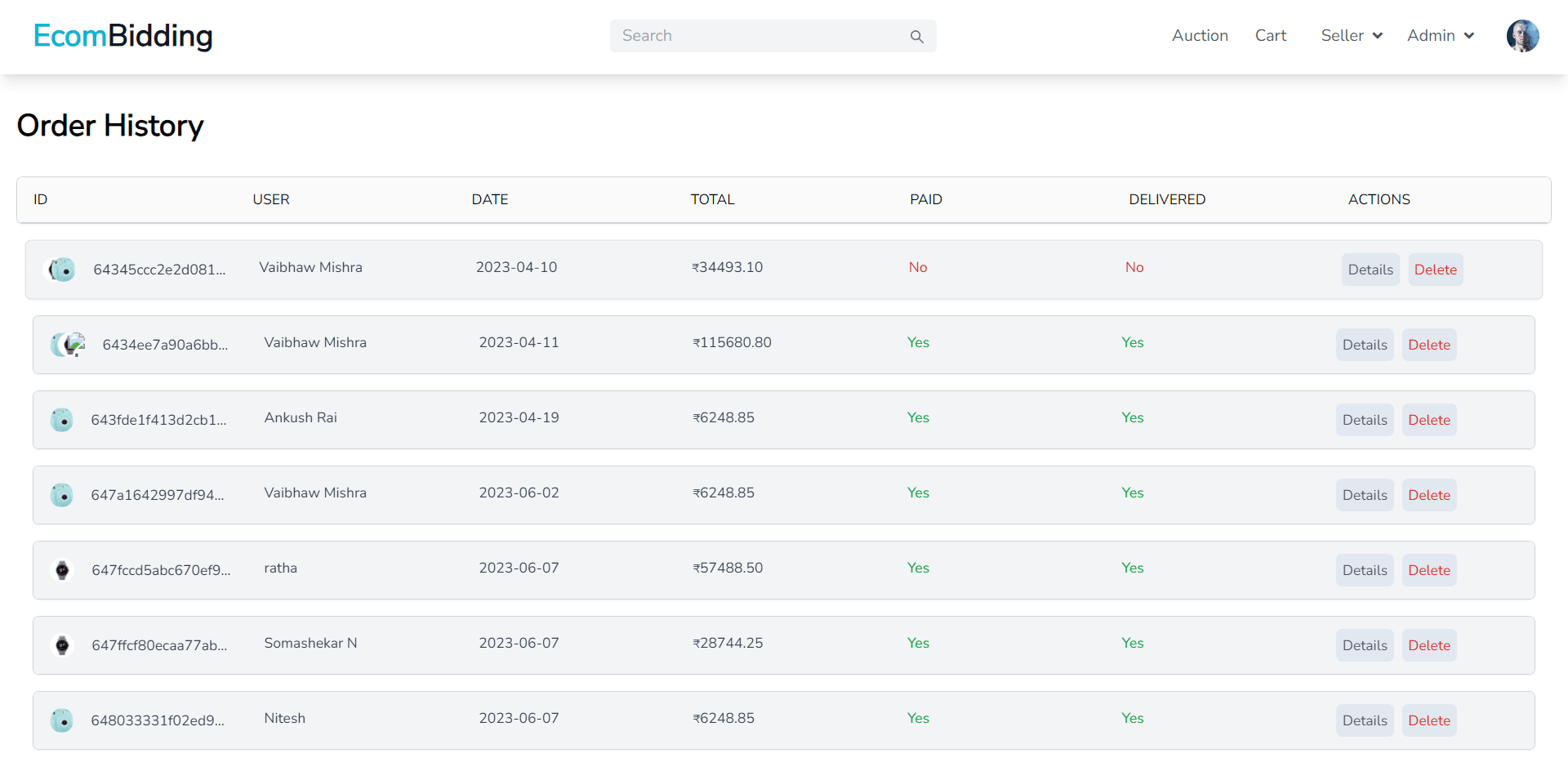Screen dimensions: 1568x758
Task: Select order ID 647fccd5abc670ef9...
Action: click(x=161, y=570)
